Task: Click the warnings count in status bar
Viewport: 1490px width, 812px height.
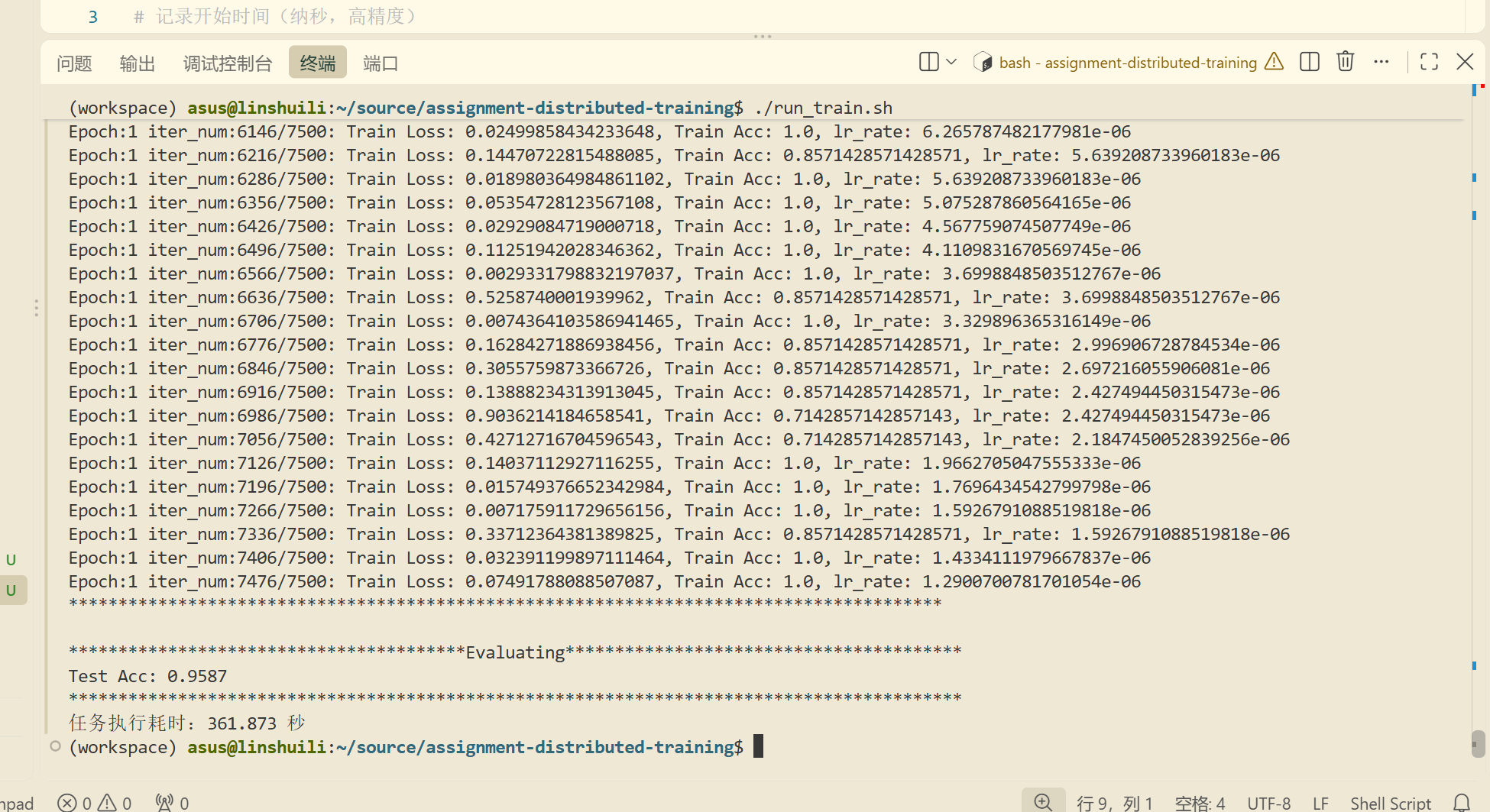Action: click(115, 803)
